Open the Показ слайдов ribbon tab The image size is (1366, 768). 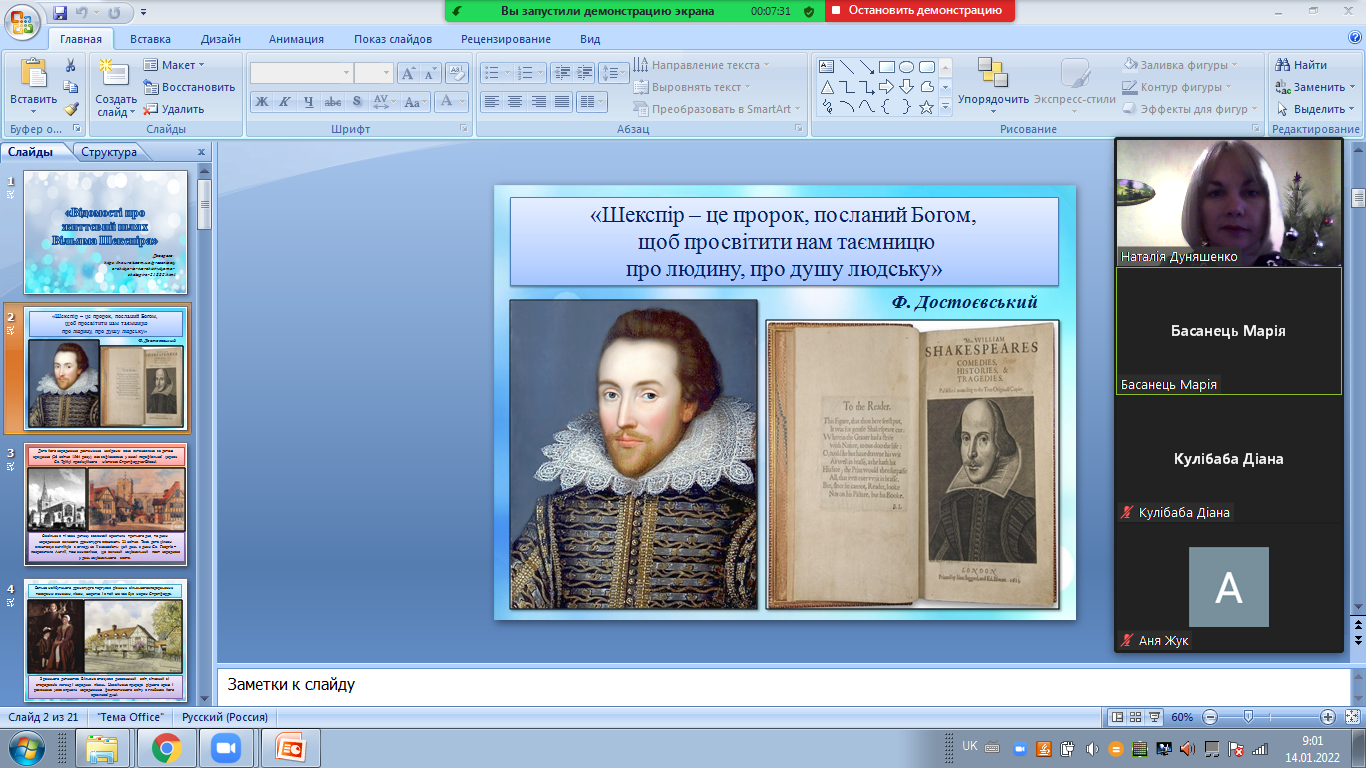point(393,39)
